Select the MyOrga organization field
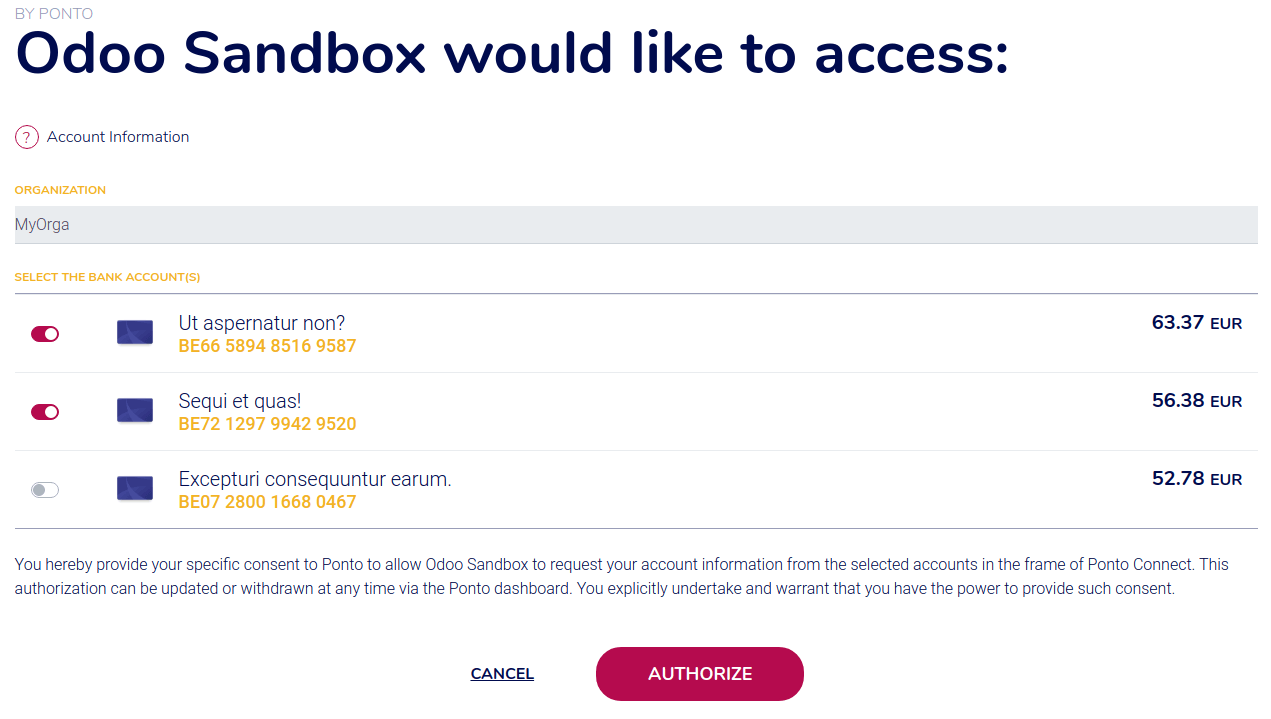The width and height of the screenshot is (1271, 719). pos(636,224)
